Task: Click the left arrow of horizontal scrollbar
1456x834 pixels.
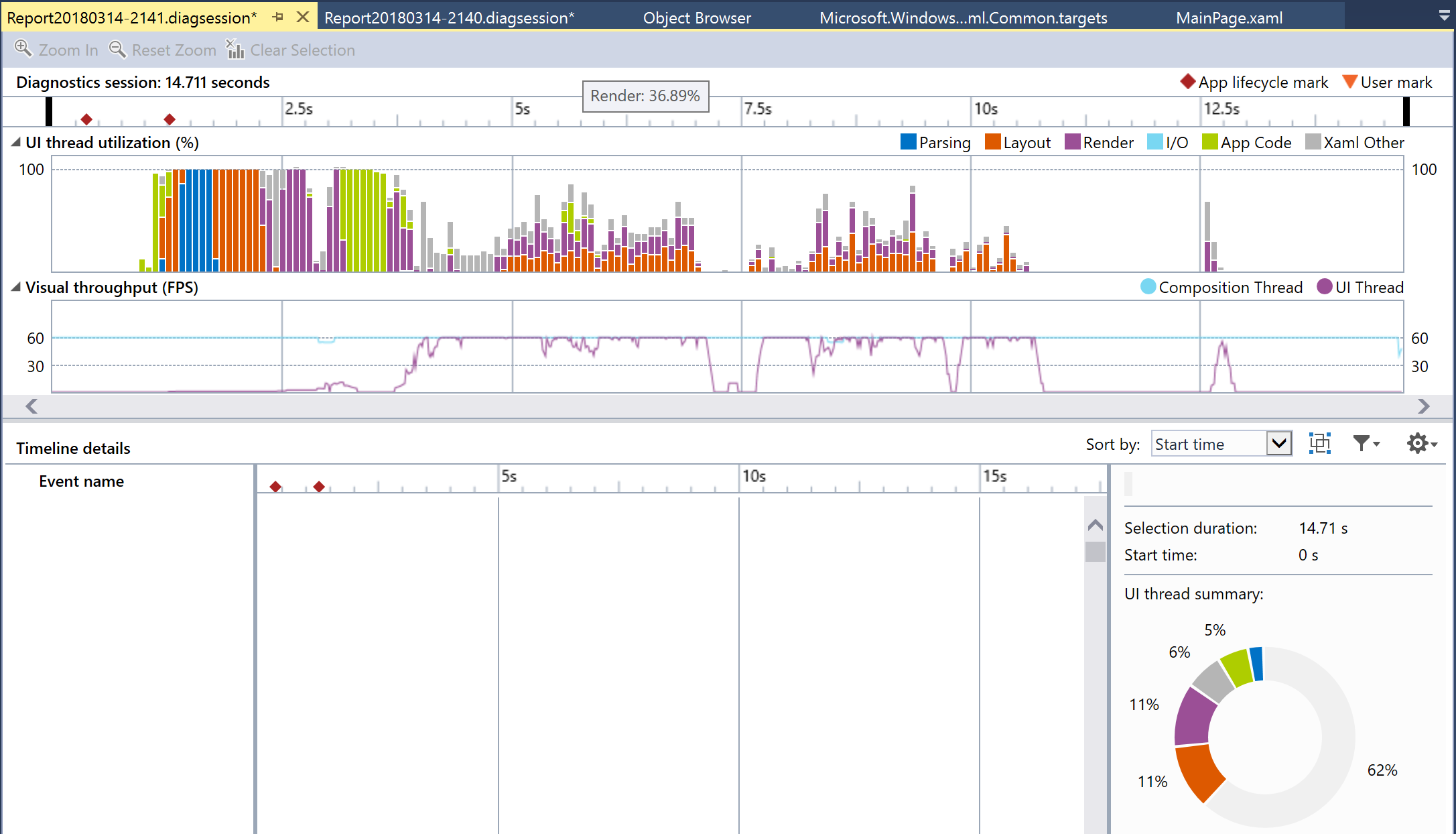Action: (x=31, y=406)
